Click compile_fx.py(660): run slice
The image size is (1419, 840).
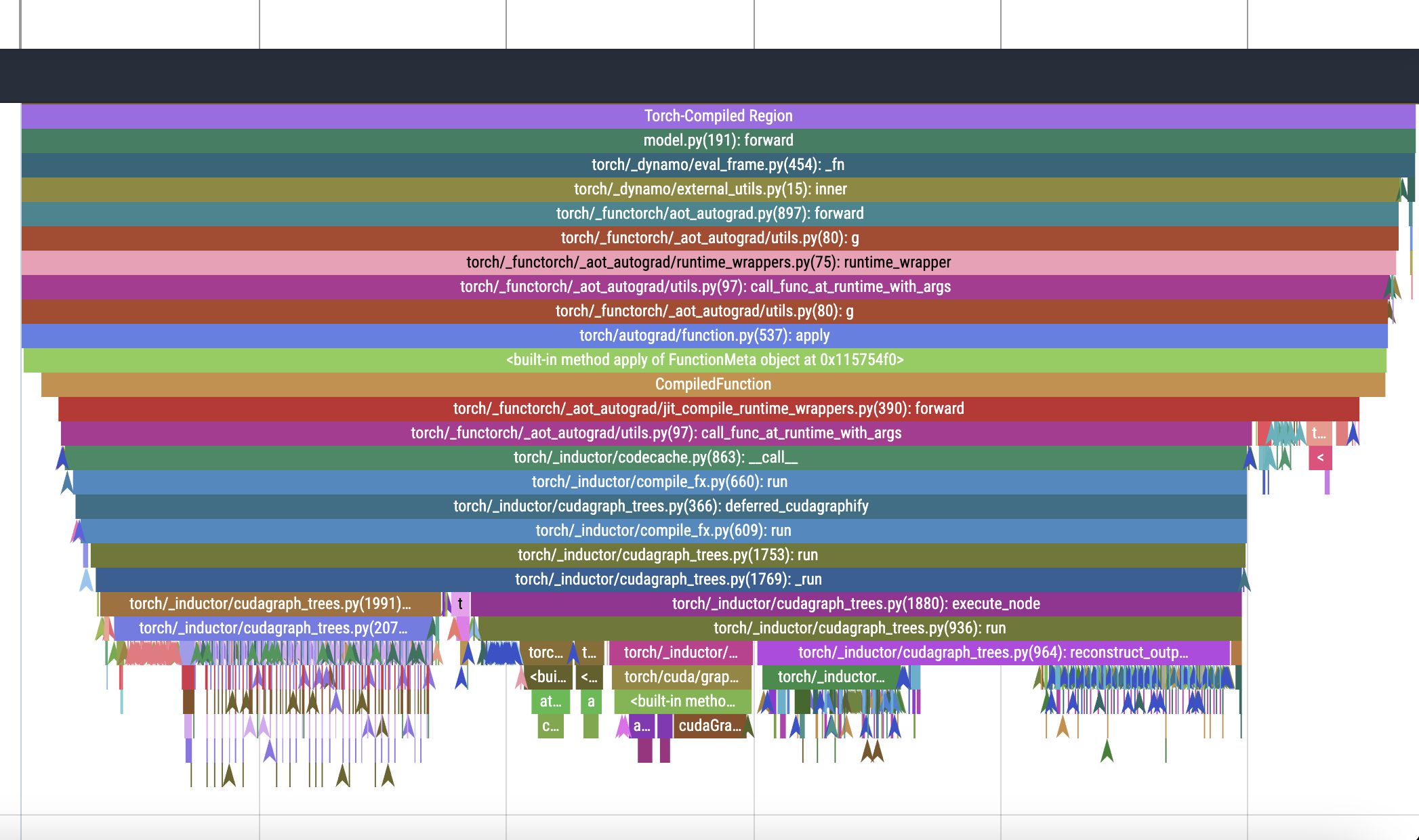659,482
